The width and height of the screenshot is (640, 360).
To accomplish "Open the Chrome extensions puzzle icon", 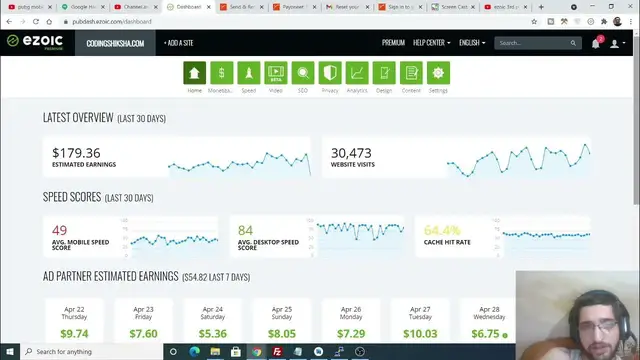I will click(x=604, y=22).
